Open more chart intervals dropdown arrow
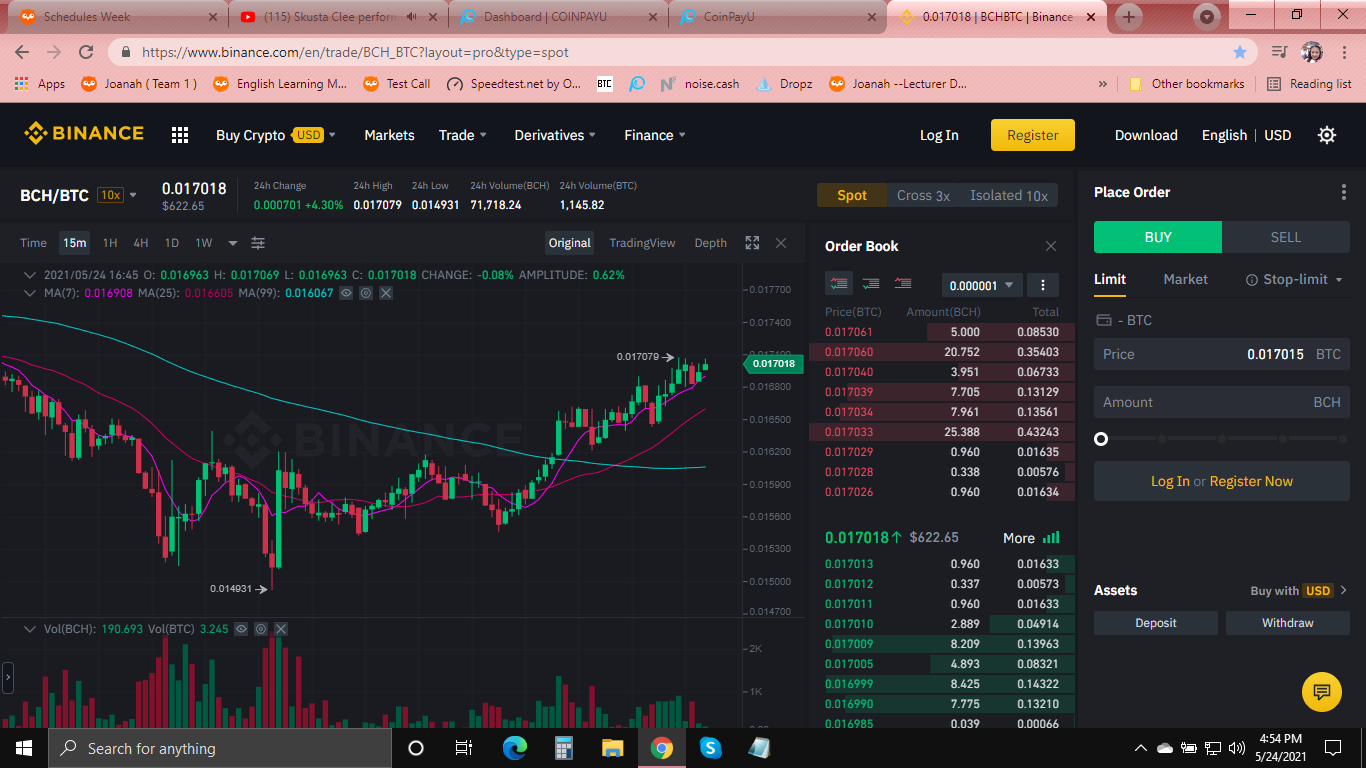The image size is (1366, 768). (233, 243)
